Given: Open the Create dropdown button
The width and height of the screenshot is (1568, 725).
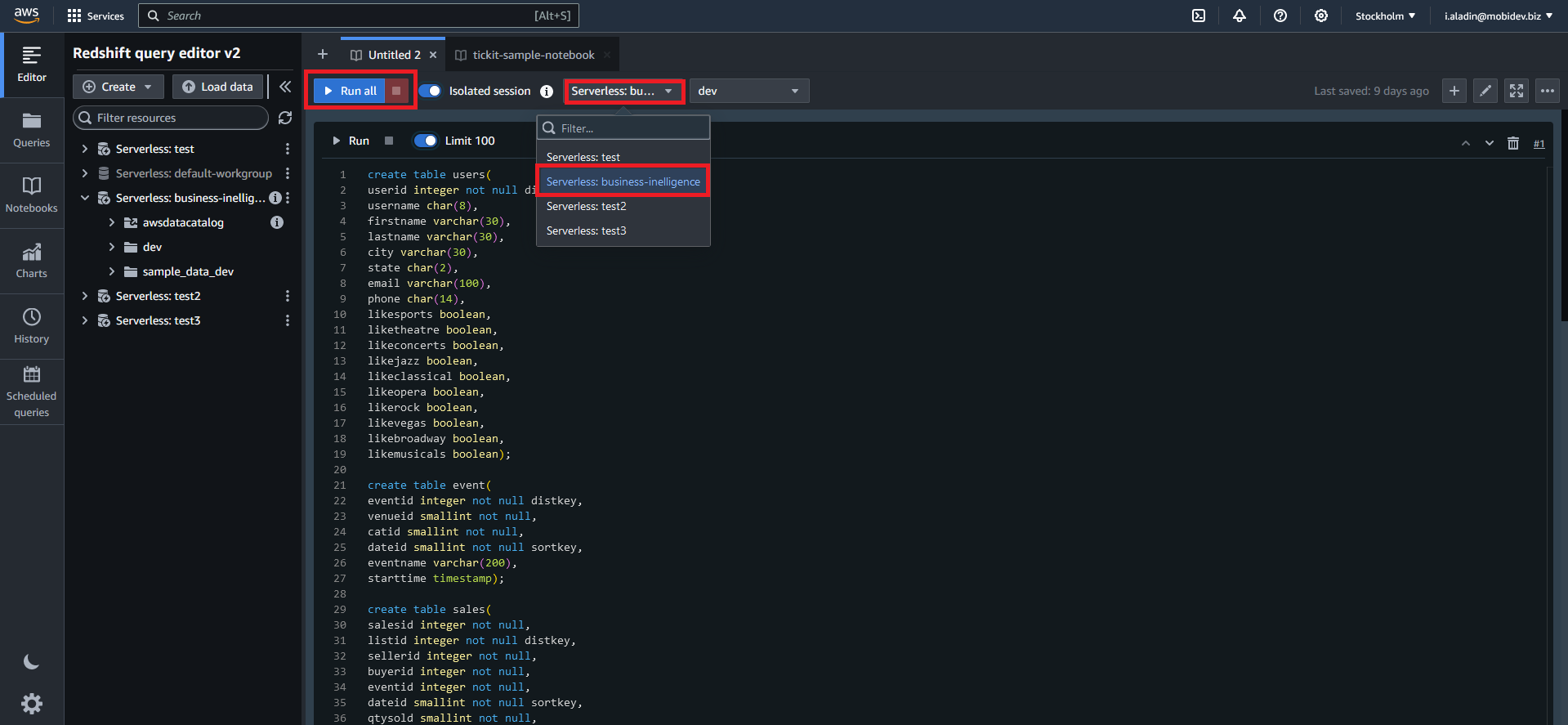Looking at the screenshot, I should [118, 87].
